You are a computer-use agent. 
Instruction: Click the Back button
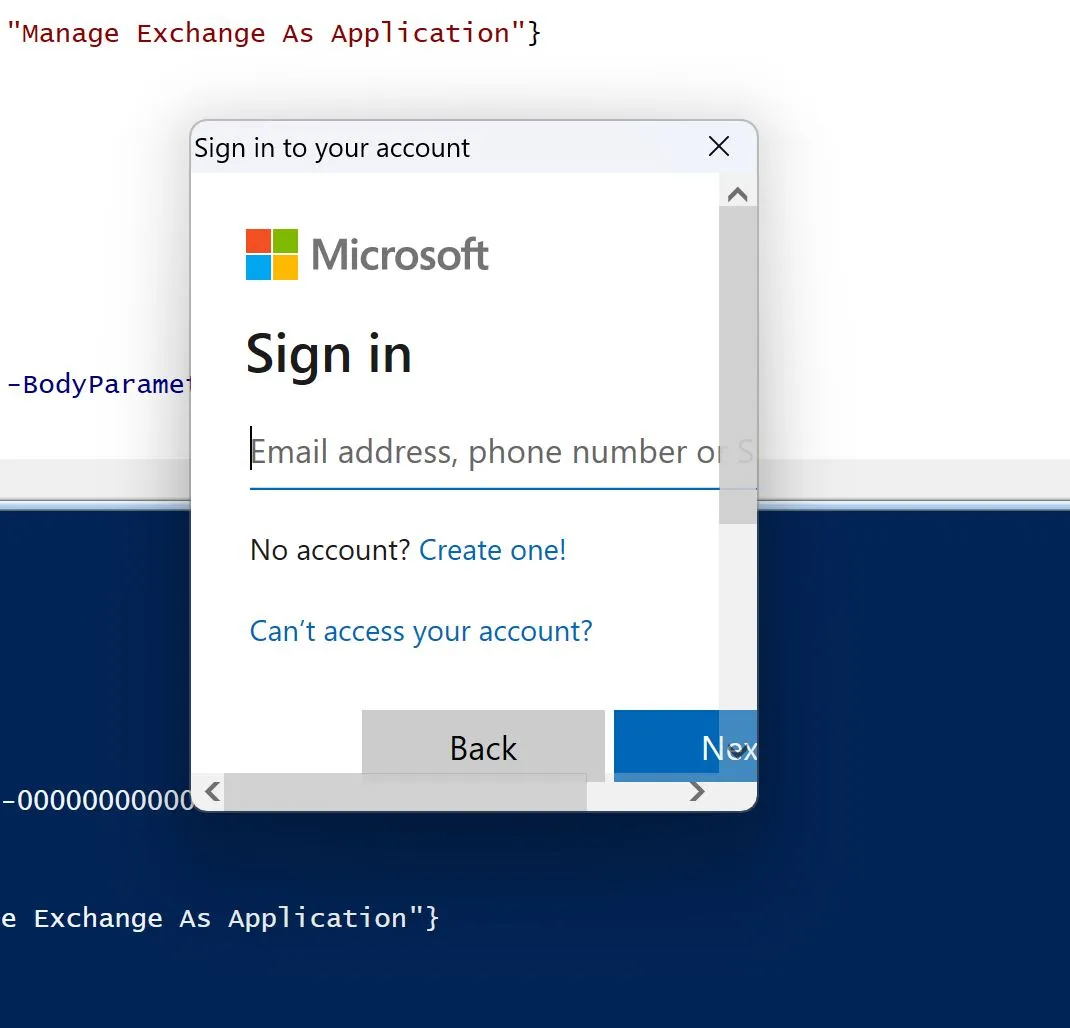coord(483,743)
